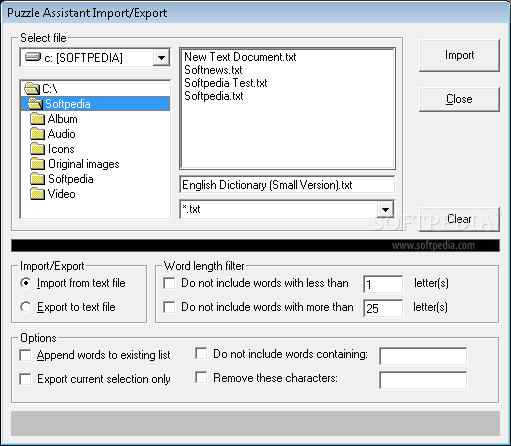511x446 pixels.
Task: Click the Original images folder icon
Action: pos(37,164)
